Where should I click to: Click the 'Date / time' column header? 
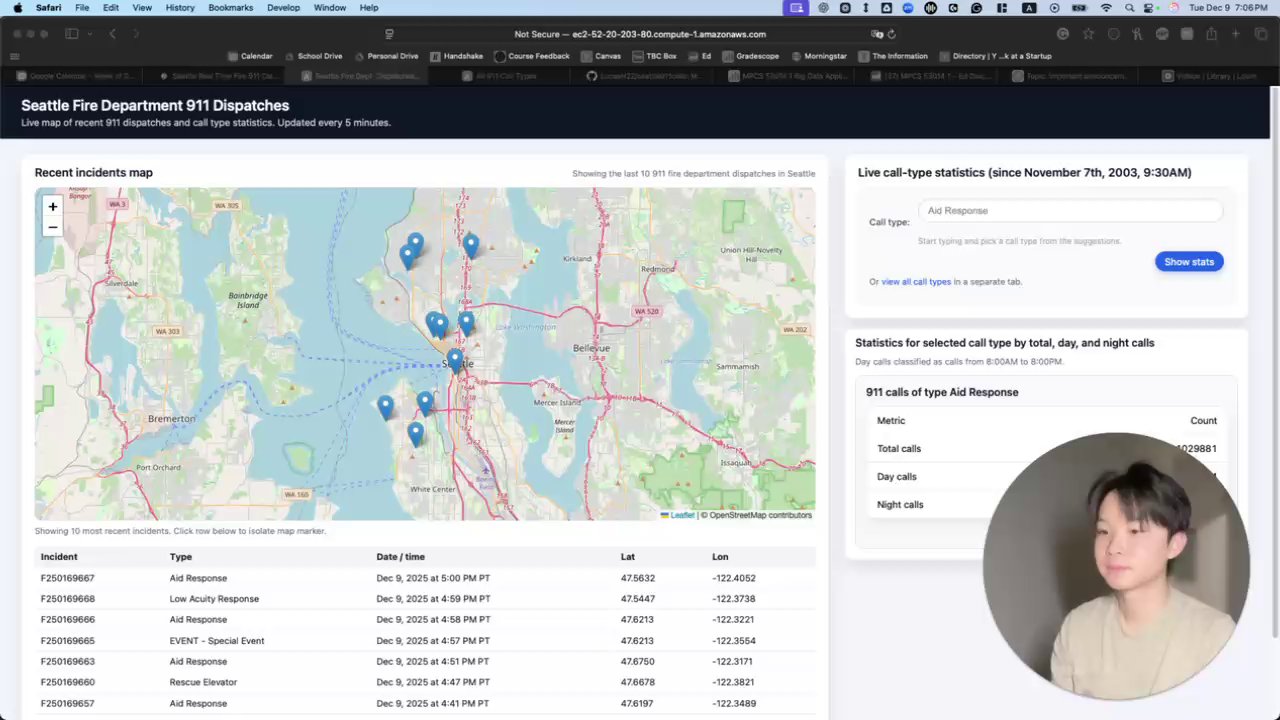pos(400,557)
